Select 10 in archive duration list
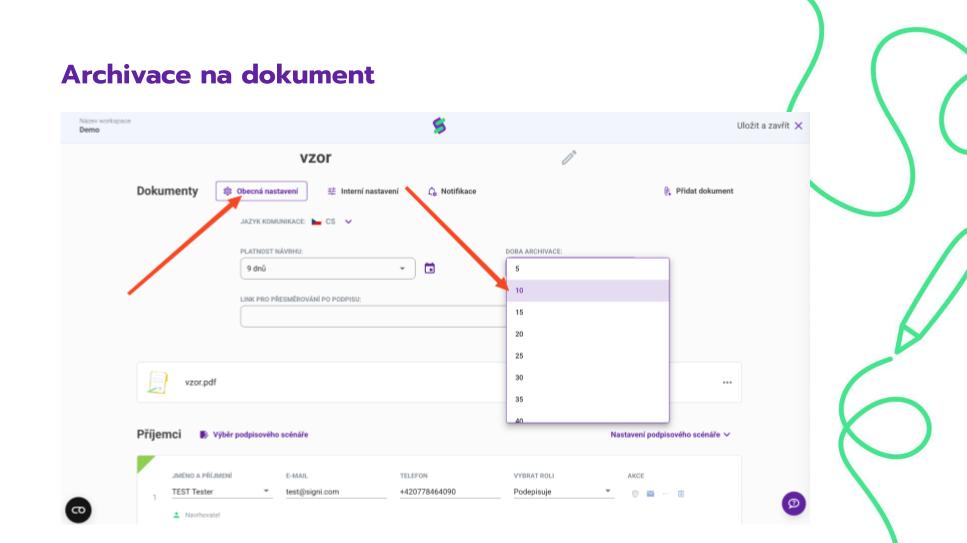The height and width of the screenshot is (543, 967). click(x=587, y=291)
